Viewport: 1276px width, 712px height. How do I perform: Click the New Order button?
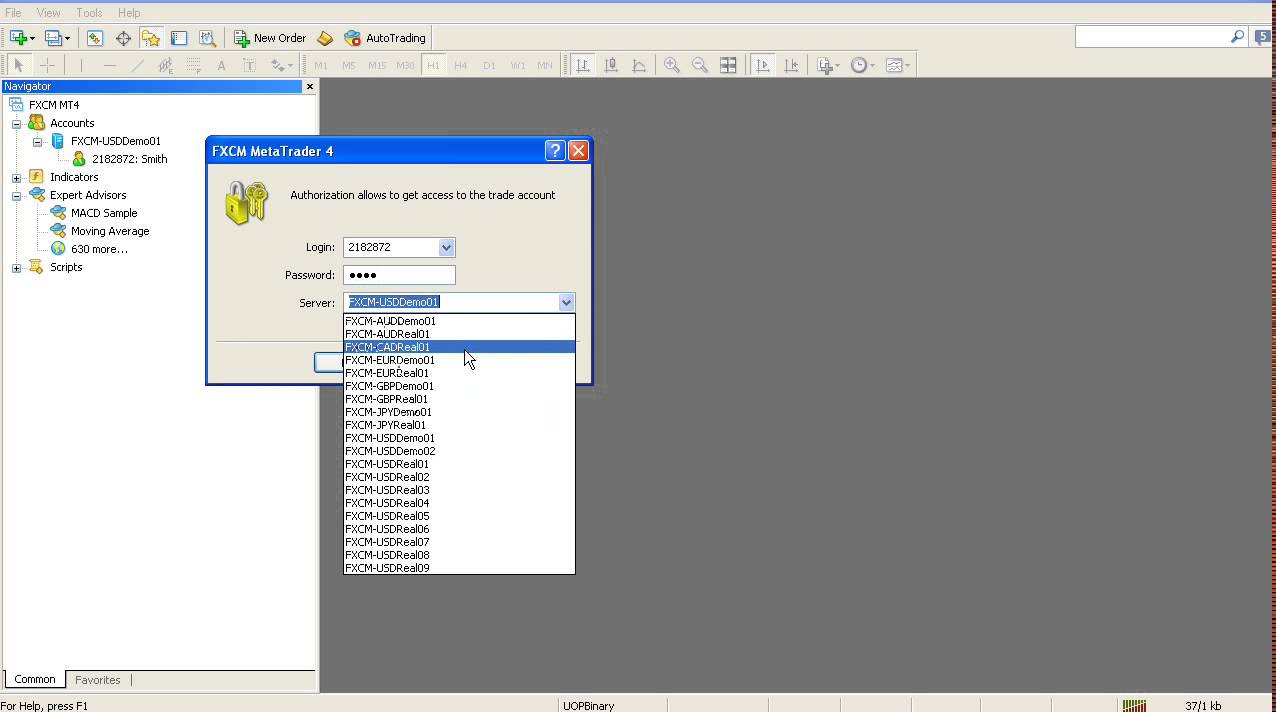270,38
